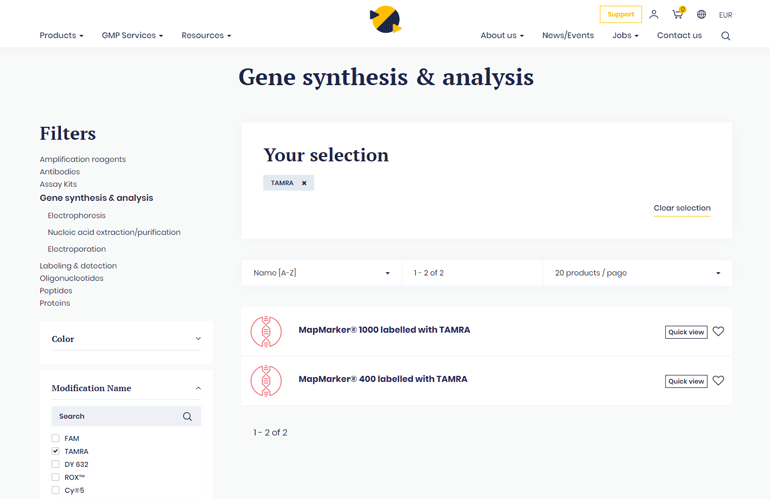Open site search magnifier in header

tap(726, 36)
